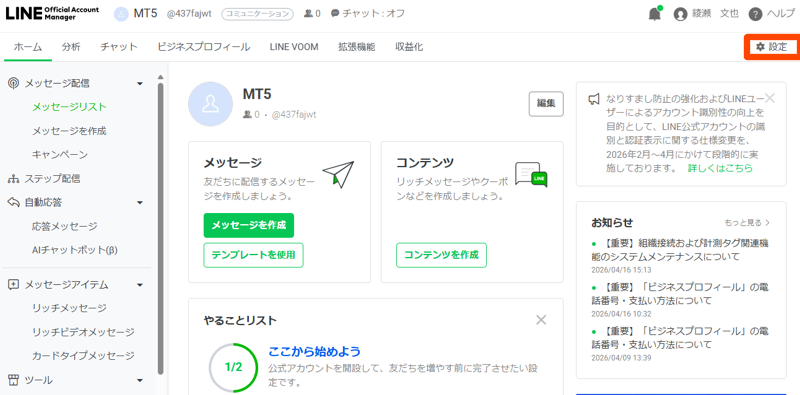The height and width of the screenshot is (395, 800).
Task: Click green メッセージを作成 button
Action: click(248, 225)
